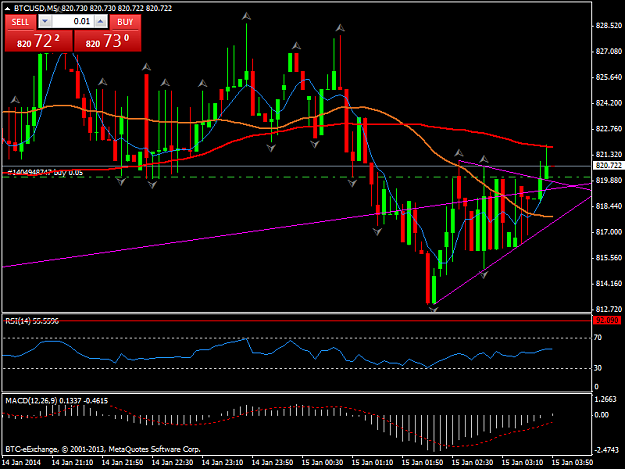Click the red SELL button
The image size is (625, 469).
tap(20, 22)
